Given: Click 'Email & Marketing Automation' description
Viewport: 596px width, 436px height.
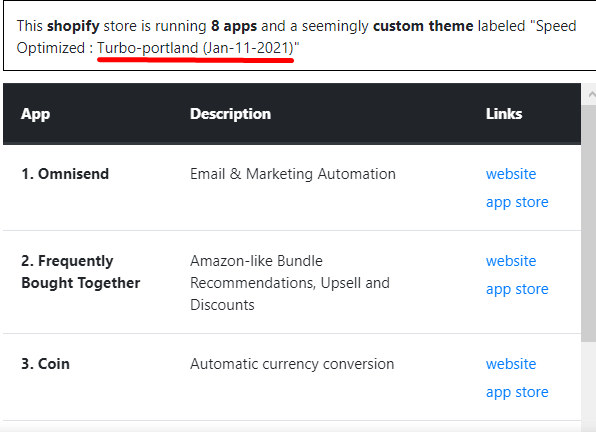Looking at the screenshot, I should tap(293, 174).
